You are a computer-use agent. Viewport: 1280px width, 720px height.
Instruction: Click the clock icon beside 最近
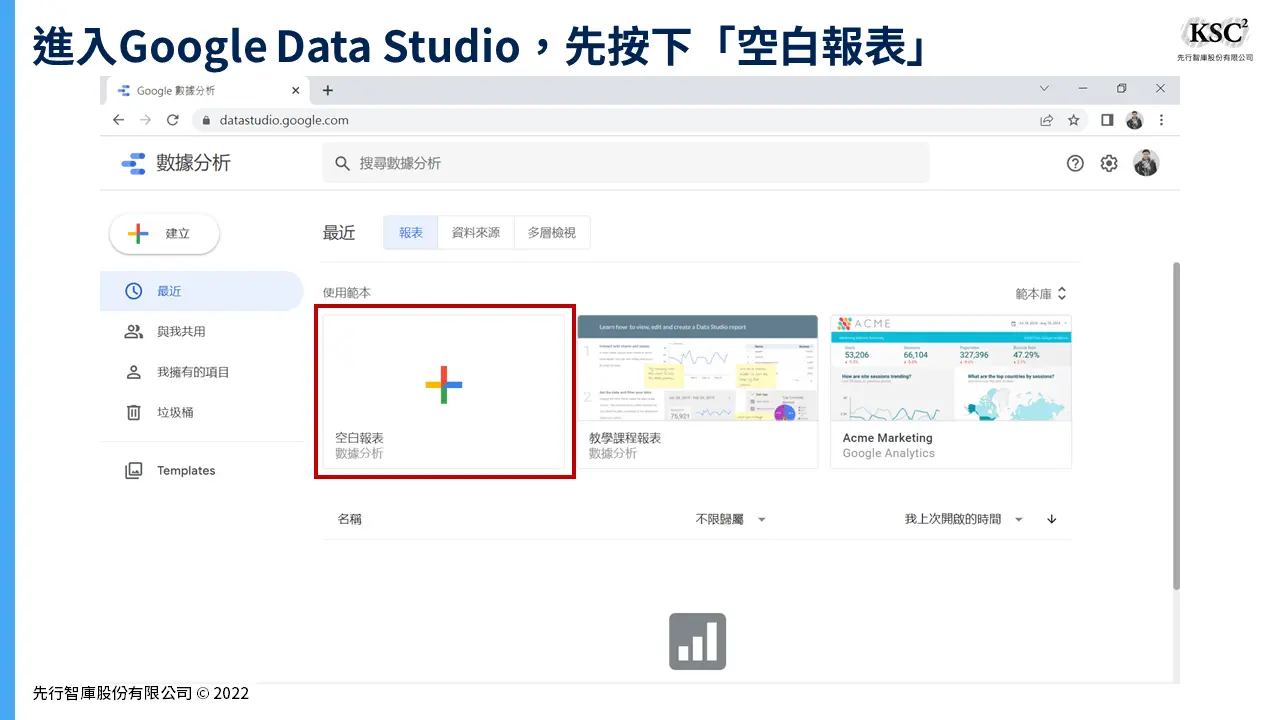[x=133, y=291]
